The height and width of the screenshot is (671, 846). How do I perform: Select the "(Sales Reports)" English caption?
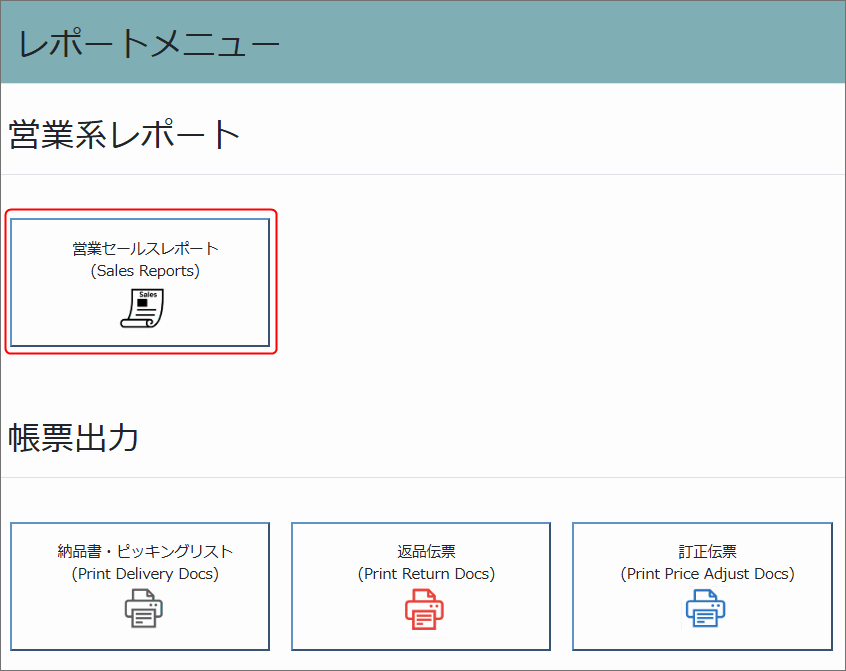click(x=145, y=271)
